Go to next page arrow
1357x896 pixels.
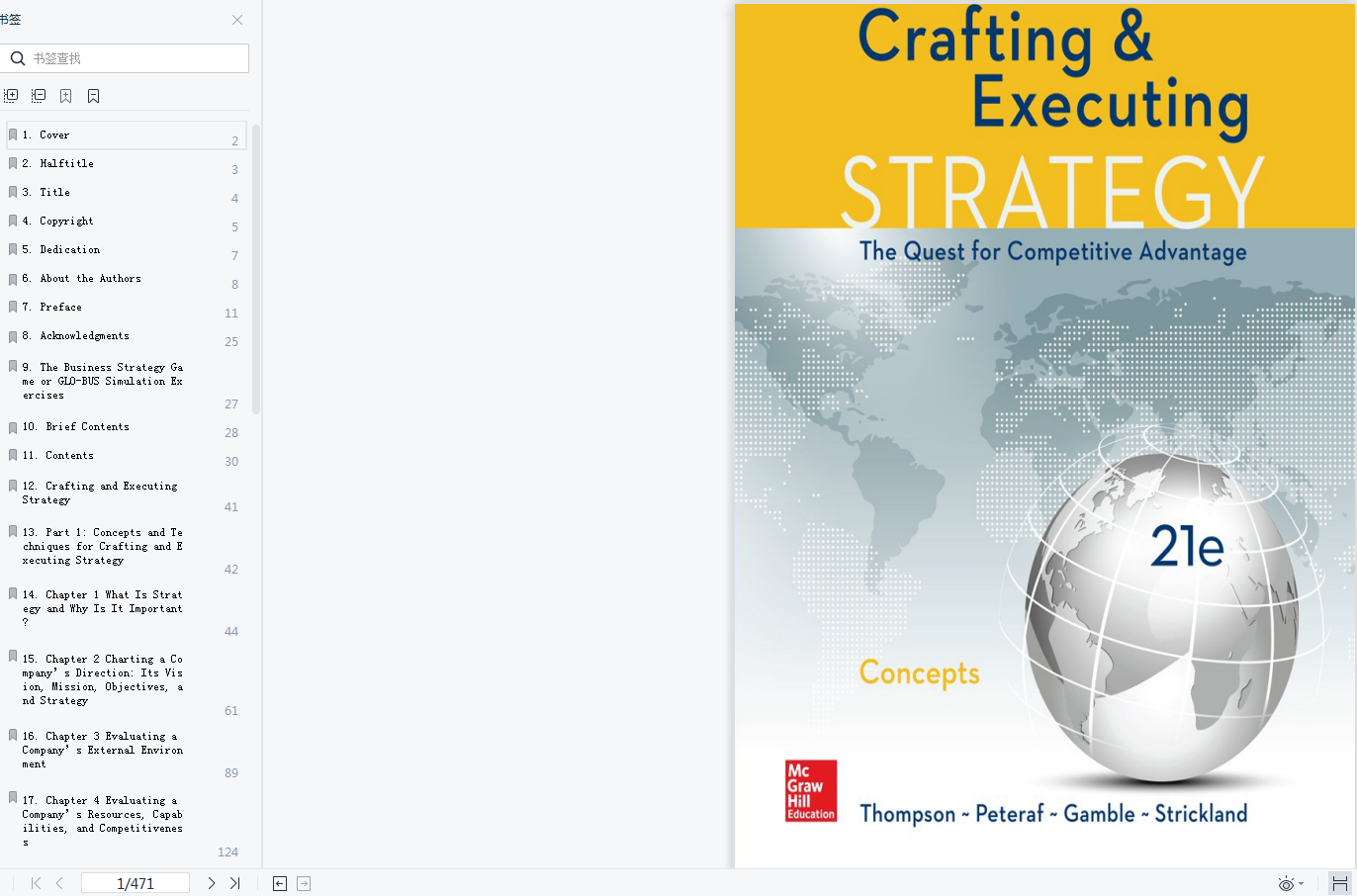(x=211, y=883)
